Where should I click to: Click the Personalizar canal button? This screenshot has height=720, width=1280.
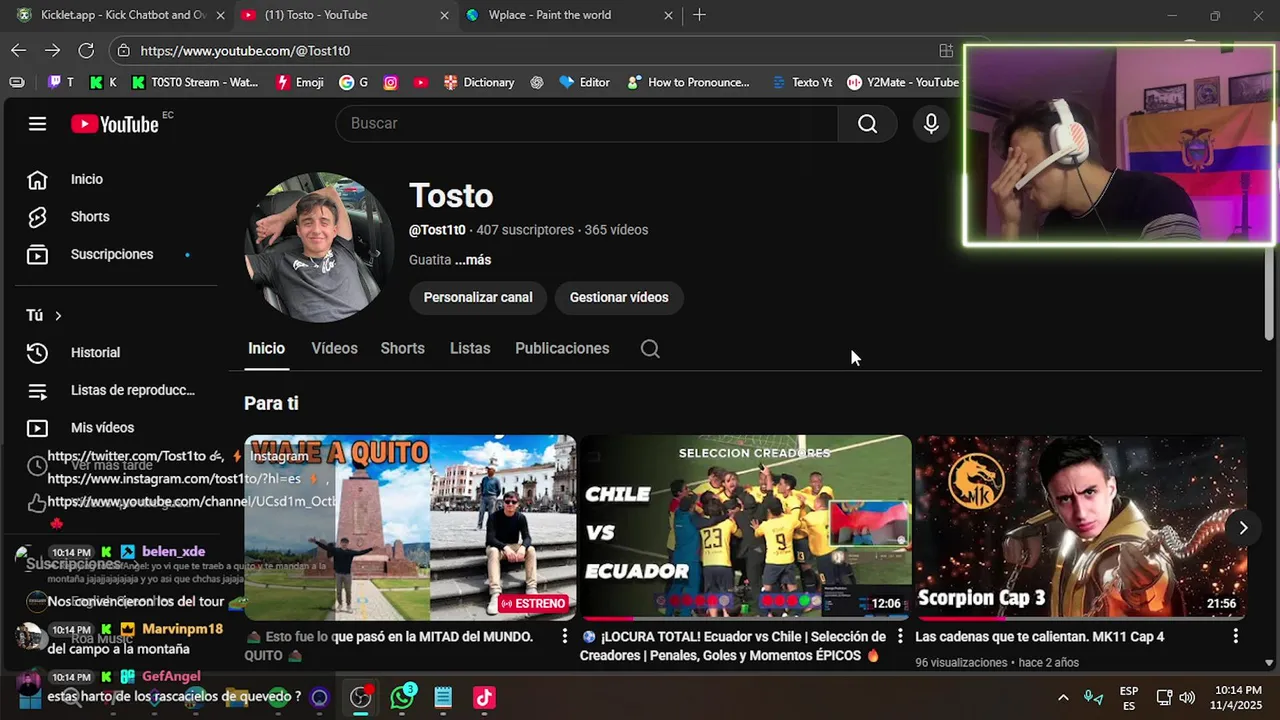[478, 298]
